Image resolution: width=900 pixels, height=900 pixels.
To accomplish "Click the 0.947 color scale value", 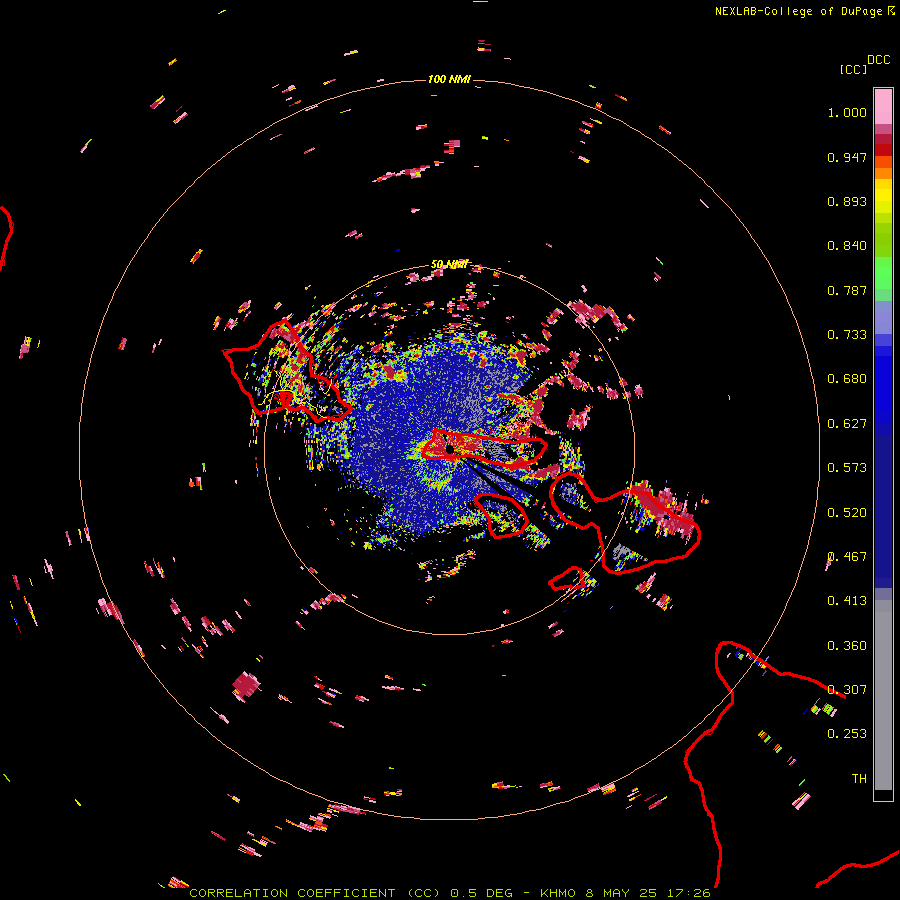I will tap(847, 157).
